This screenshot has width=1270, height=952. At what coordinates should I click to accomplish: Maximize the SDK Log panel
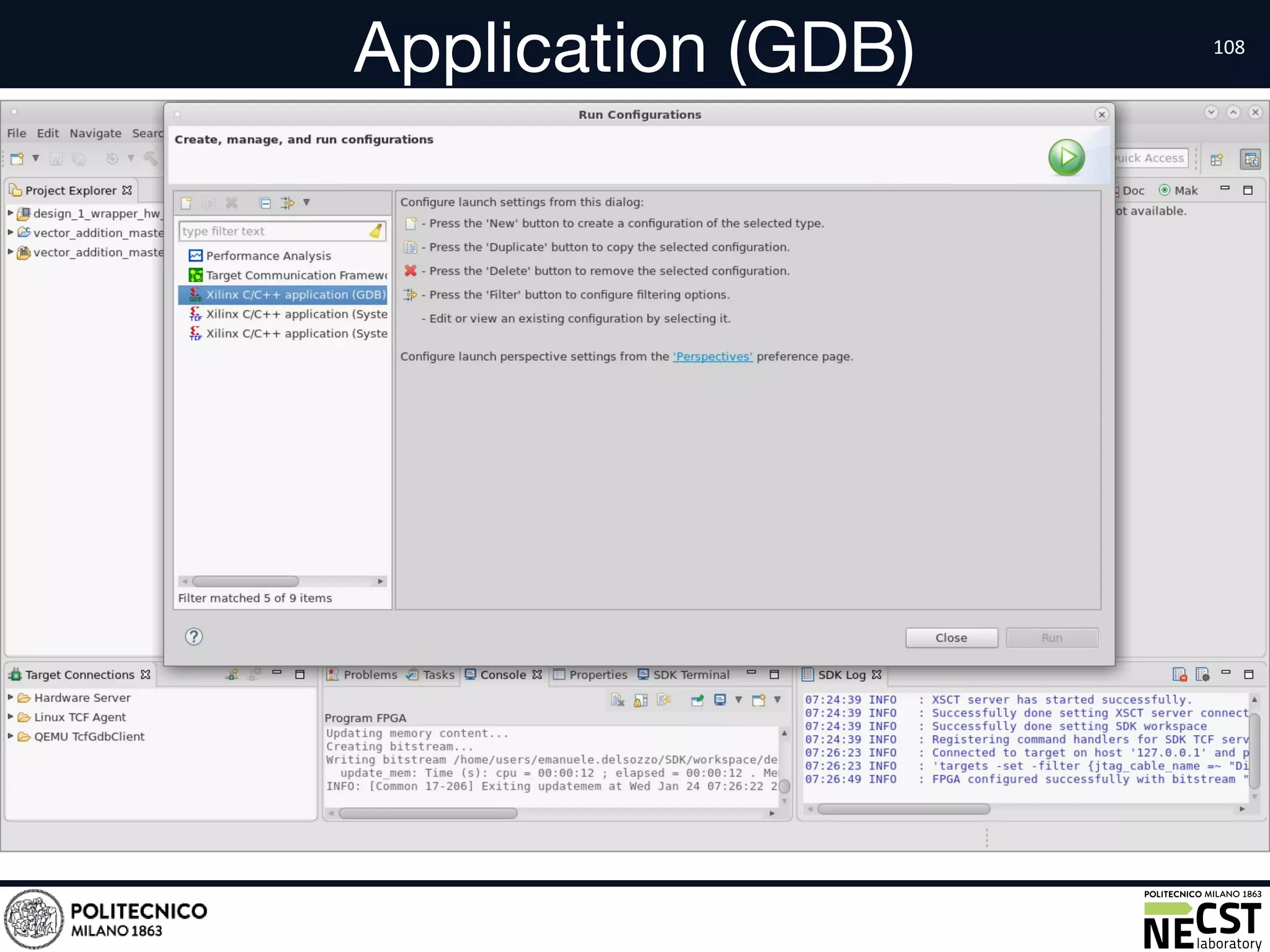(x=1249, y=674)
